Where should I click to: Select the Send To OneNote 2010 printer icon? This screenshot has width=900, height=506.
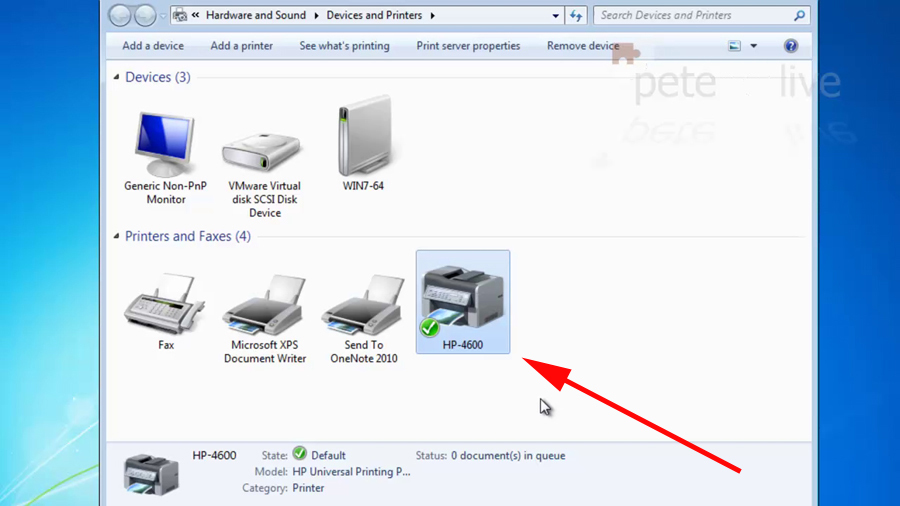click(363, 305)
